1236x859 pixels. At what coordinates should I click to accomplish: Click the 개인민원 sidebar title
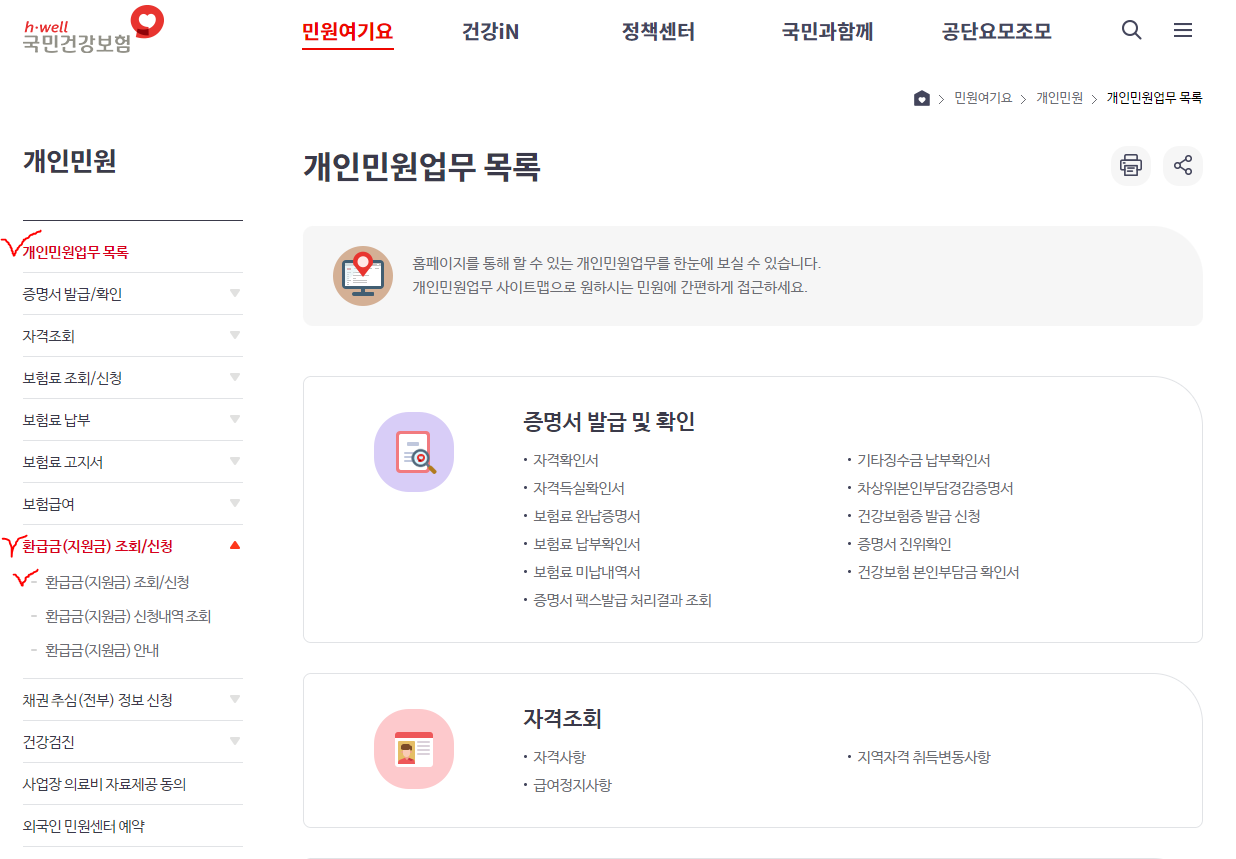tap(70, 161)
